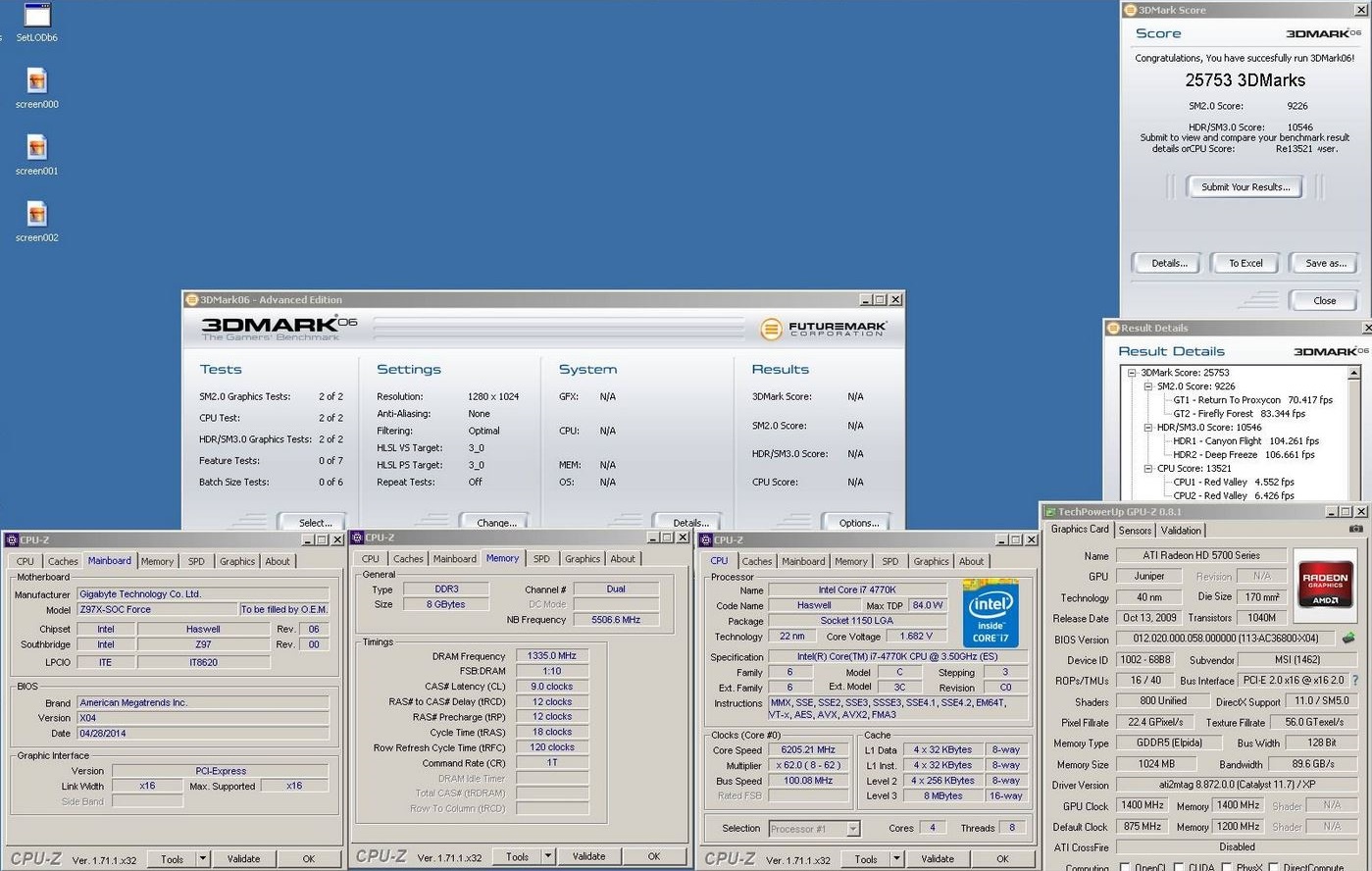Screen dimensions: 1372x871
Task: Click the Intel Core i7 logo in CPU-Z
Action: [x=991, y=613]
